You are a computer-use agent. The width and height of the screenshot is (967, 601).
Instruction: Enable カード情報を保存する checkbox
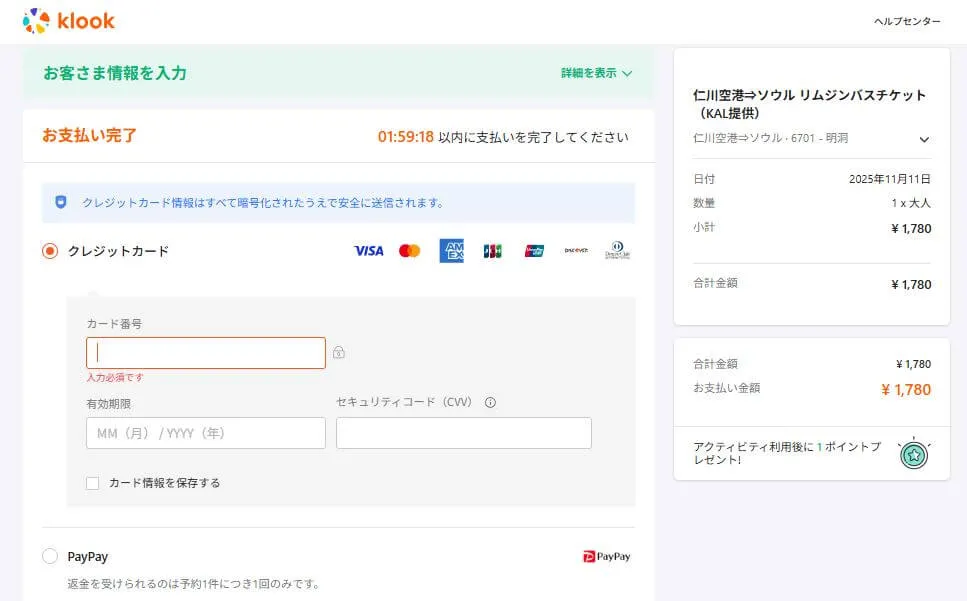[90, 482]
